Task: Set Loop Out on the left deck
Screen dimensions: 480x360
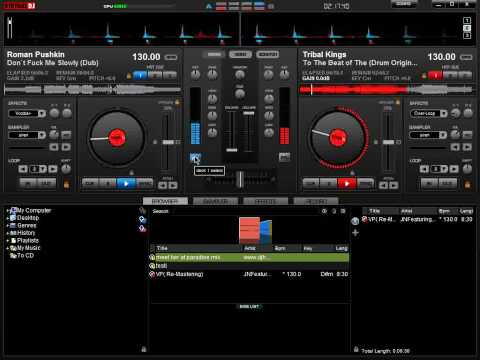Action: (46, 183)
